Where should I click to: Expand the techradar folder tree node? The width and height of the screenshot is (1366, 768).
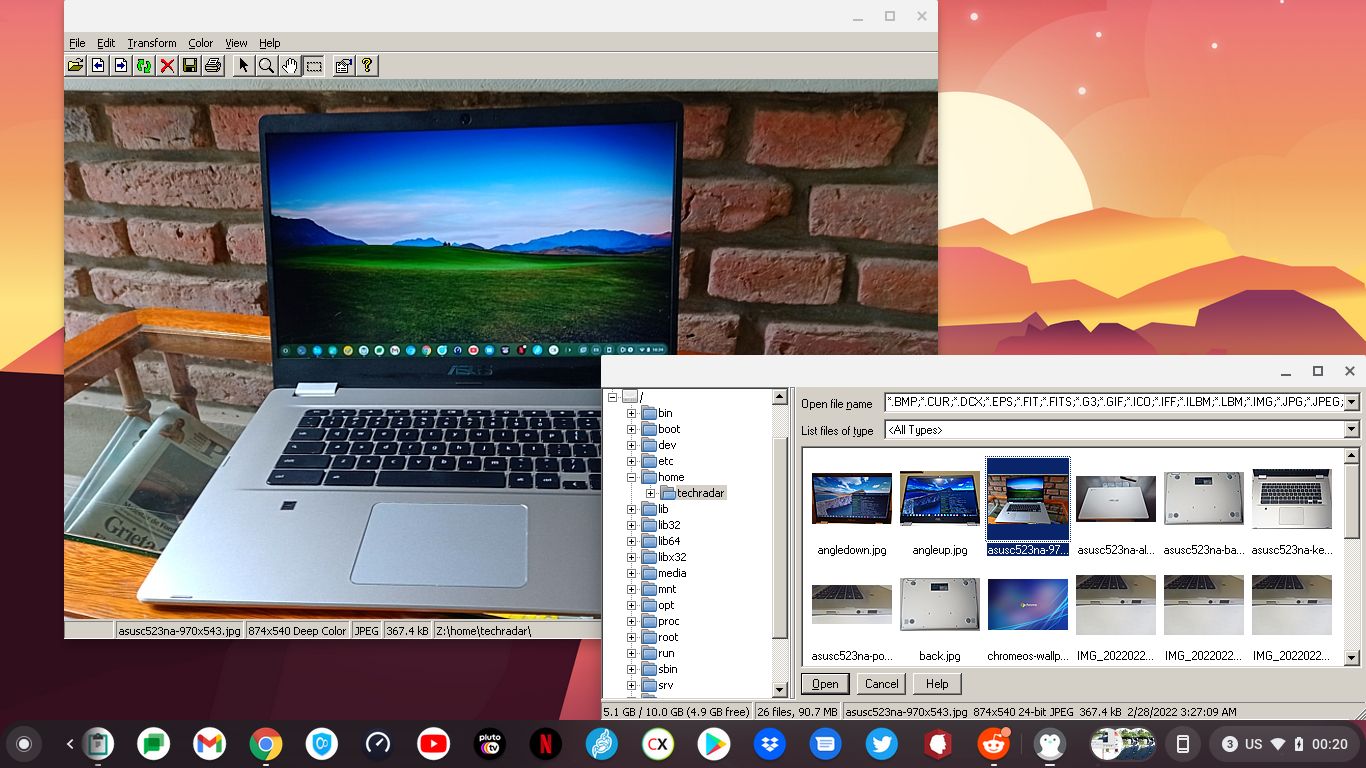[x=650, y=493]
